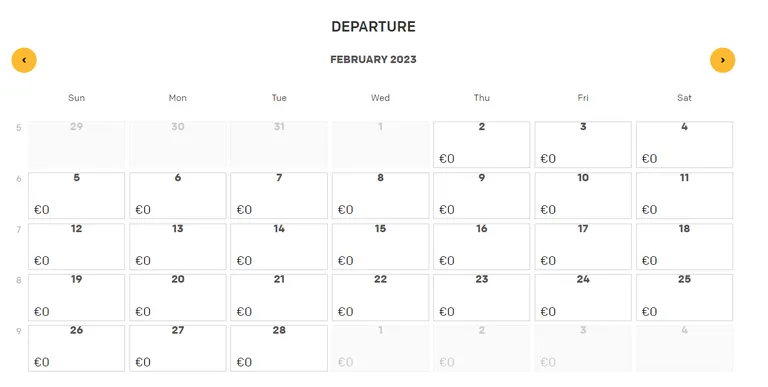Choose Saturday February 4

pyautogui.click(x=684, y=145)
